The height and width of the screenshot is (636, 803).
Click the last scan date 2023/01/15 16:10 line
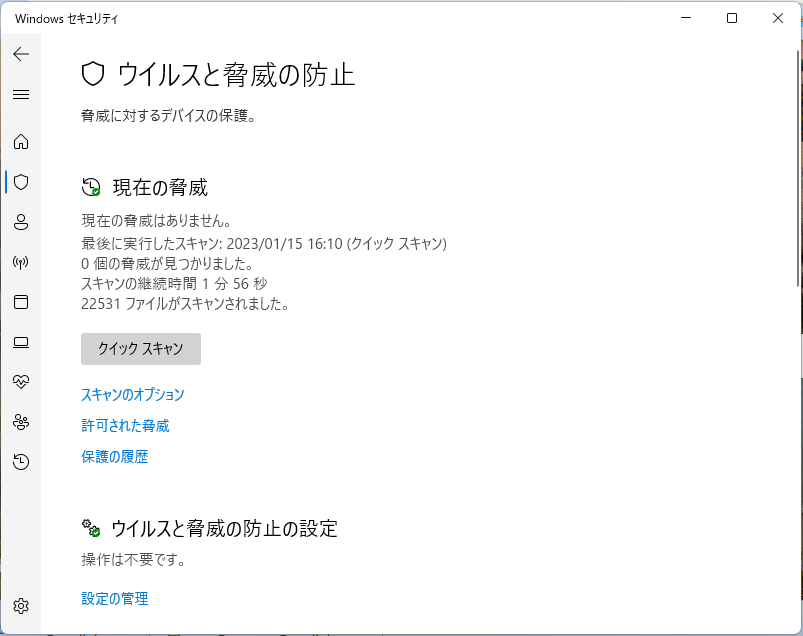click(x=264, y=243)
